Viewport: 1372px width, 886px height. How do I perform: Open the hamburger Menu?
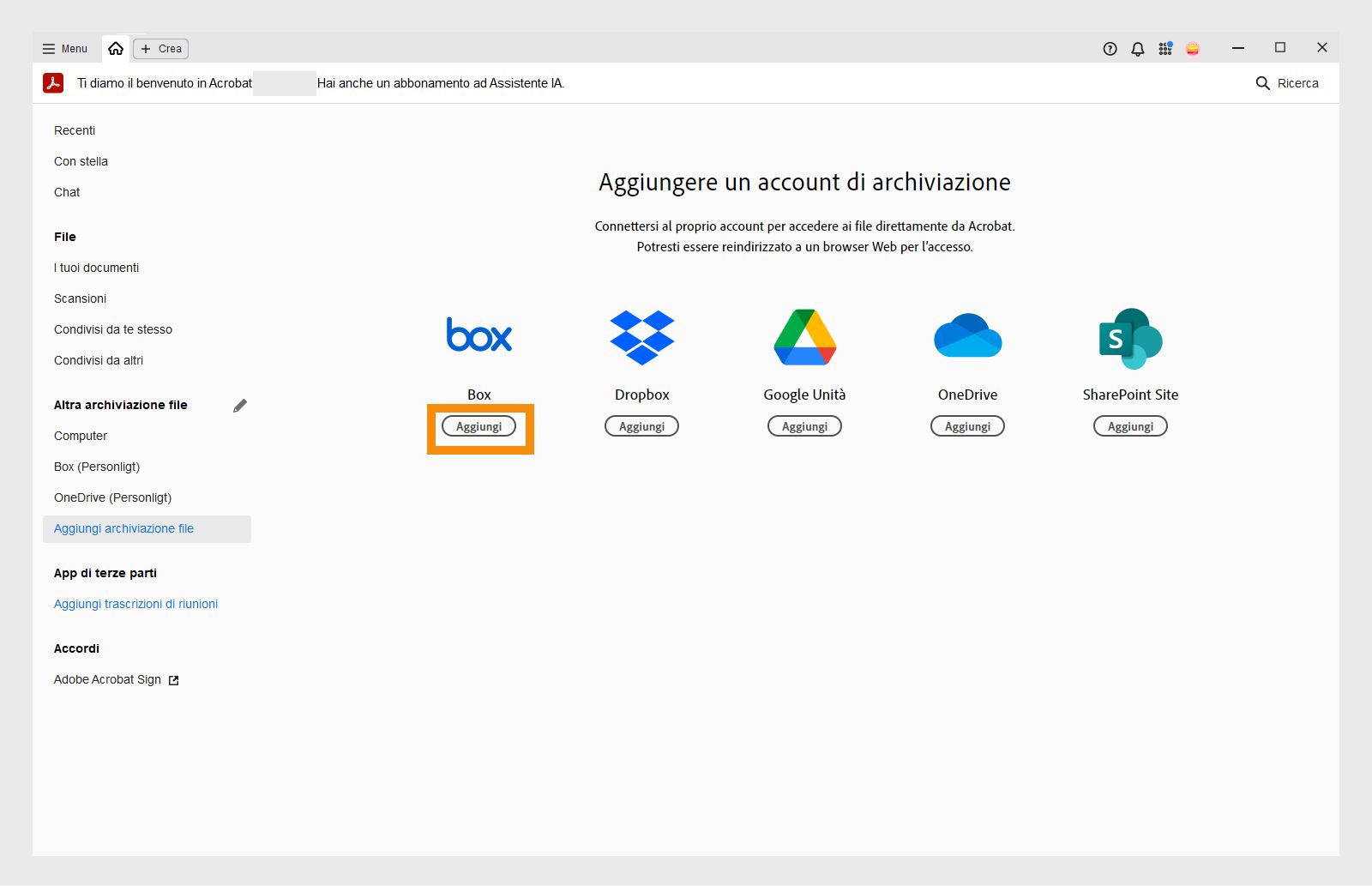pyautogui.click(x=64, y=49)
